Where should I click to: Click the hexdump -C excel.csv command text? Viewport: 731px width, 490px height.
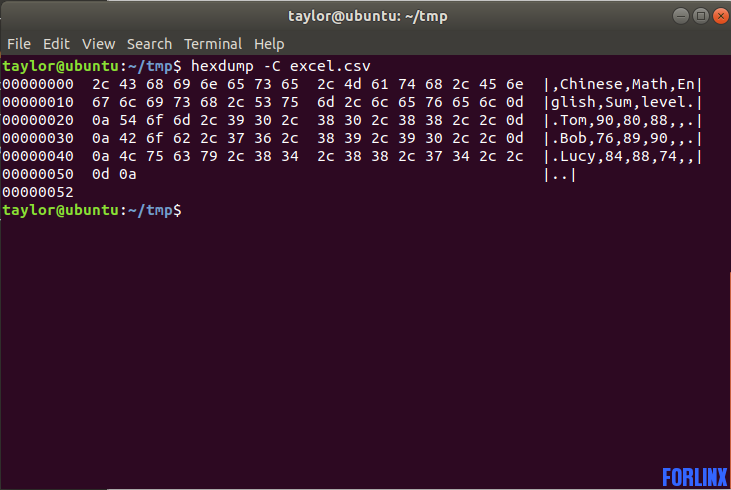tap(281, 66)
